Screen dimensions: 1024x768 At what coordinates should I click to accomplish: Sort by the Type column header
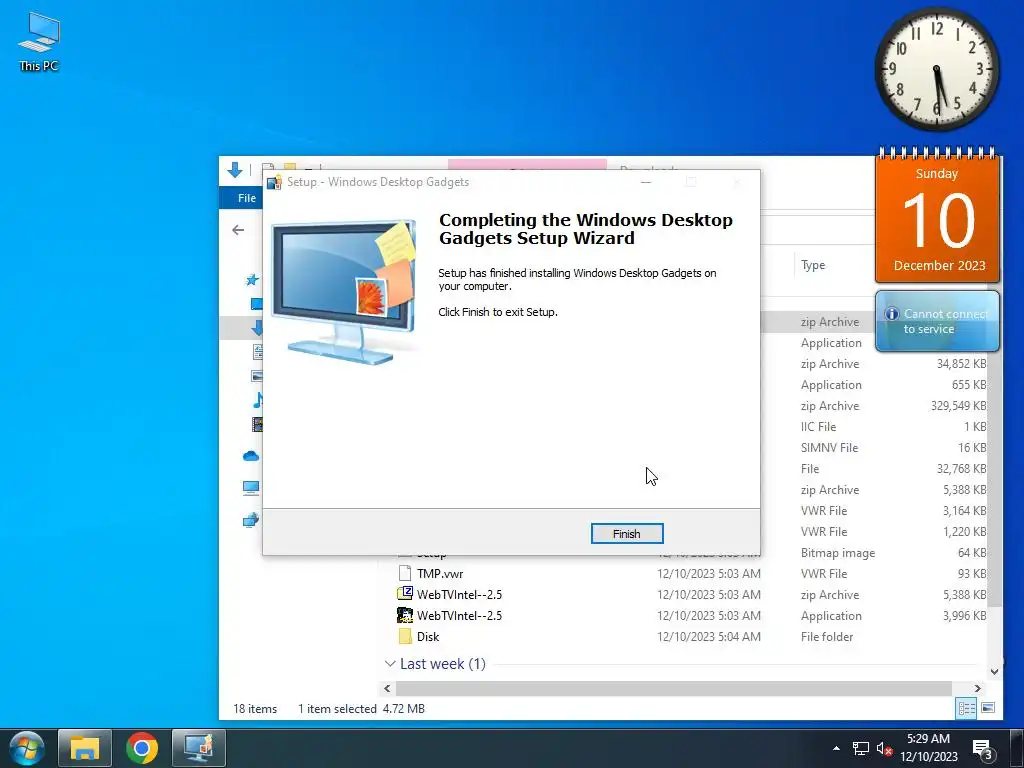(813, 264)
